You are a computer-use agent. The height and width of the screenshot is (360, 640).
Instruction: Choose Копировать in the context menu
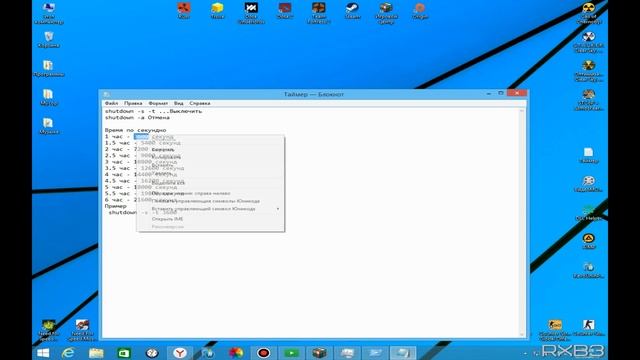coord(210,157)
